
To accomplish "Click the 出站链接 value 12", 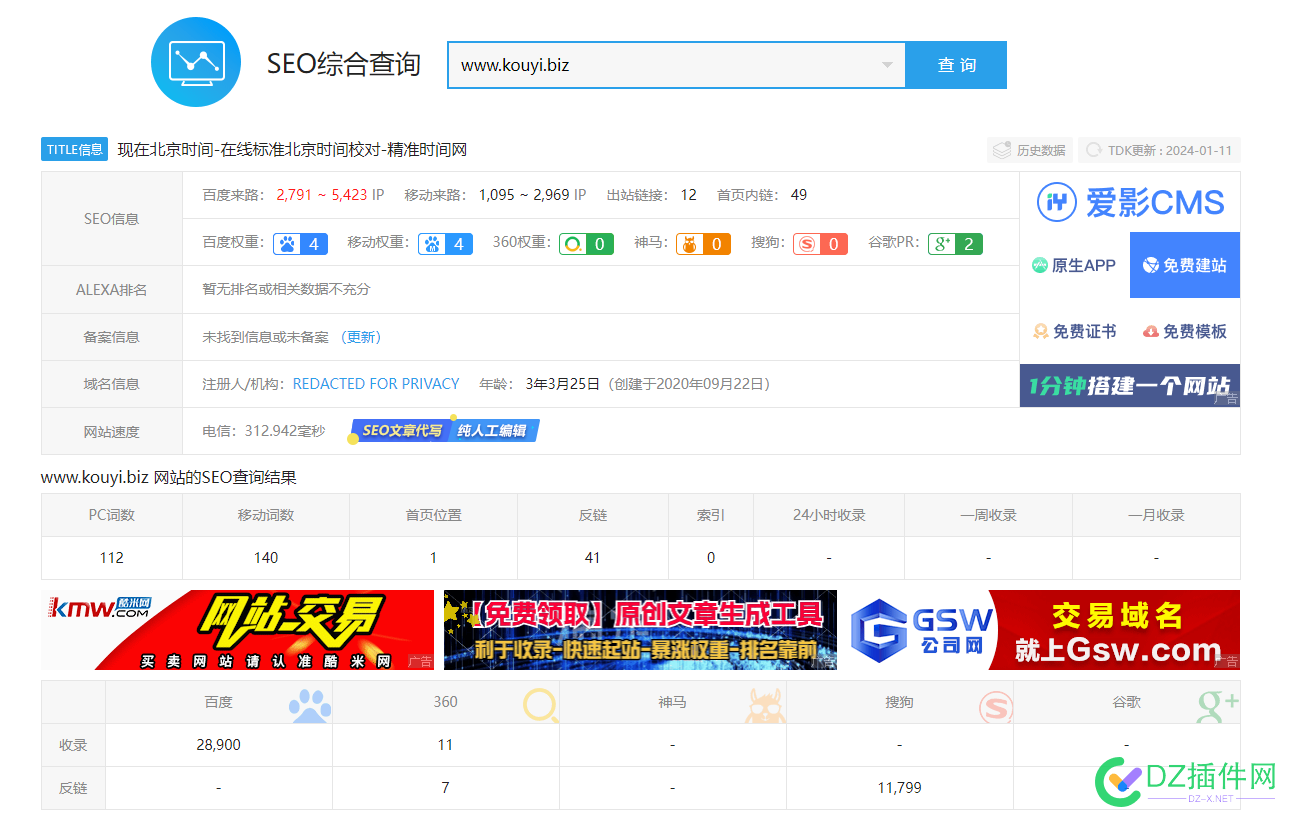I will [688, 195].
